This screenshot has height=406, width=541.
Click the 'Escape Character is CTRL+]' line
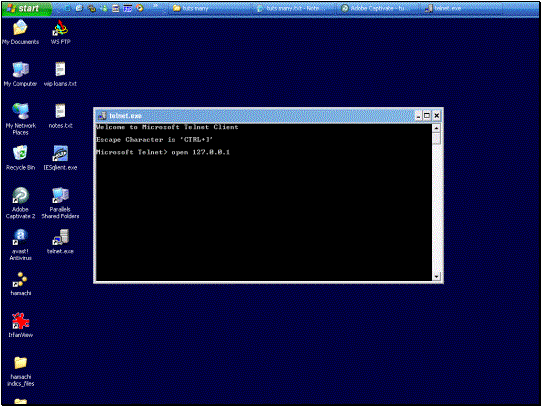[x=154, y=140]
